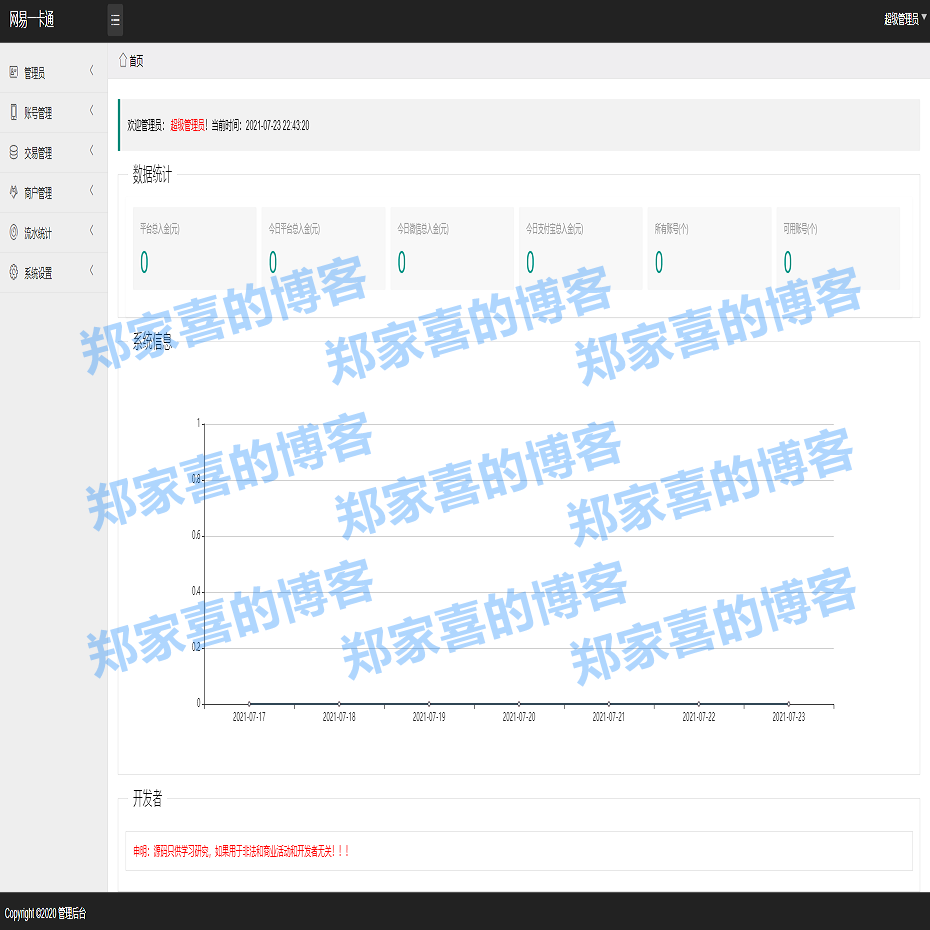Collapse the sidebar with the top hamburger toggle

(116, 20)
